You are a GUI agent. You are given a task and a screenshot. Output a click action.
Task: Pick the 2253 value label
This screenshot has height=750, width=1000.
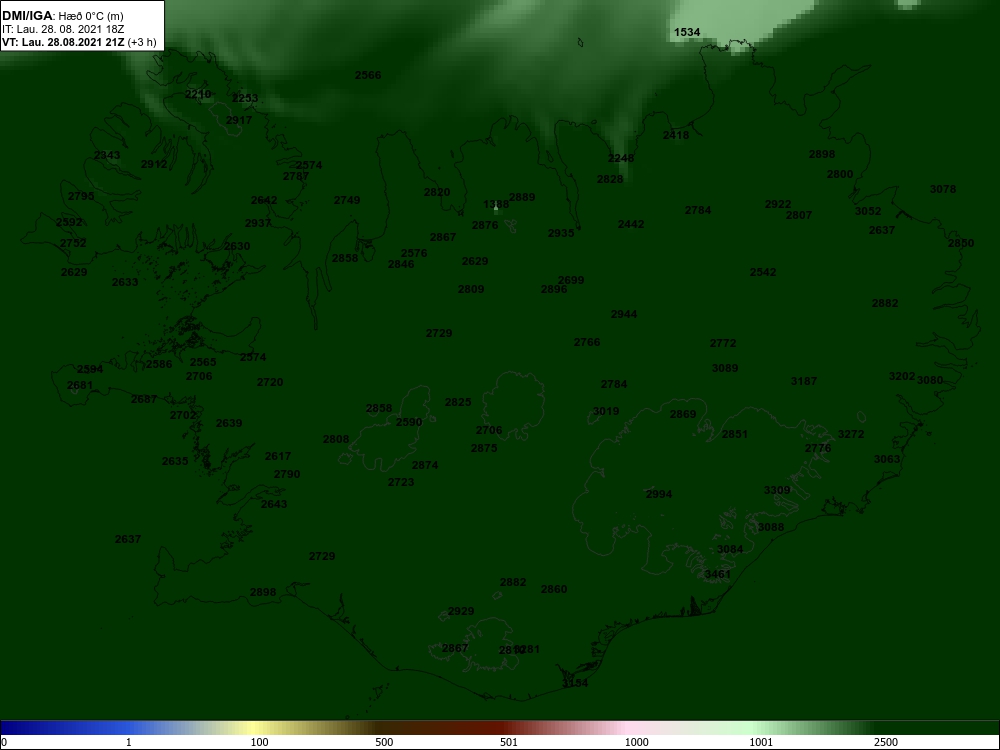[x=245, y=98]
